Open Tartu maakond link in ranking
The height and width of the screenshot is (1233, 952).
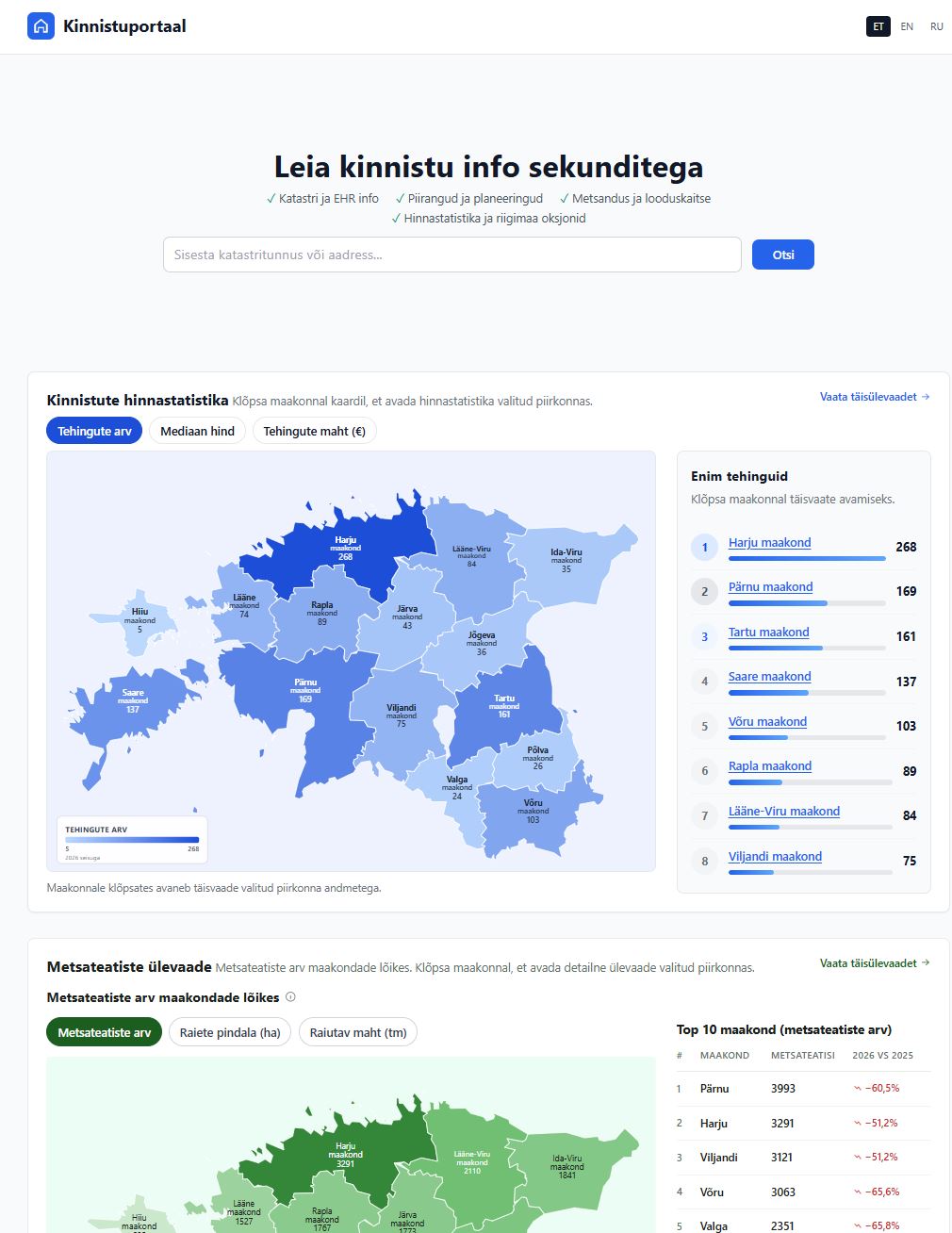pos(768,632)
